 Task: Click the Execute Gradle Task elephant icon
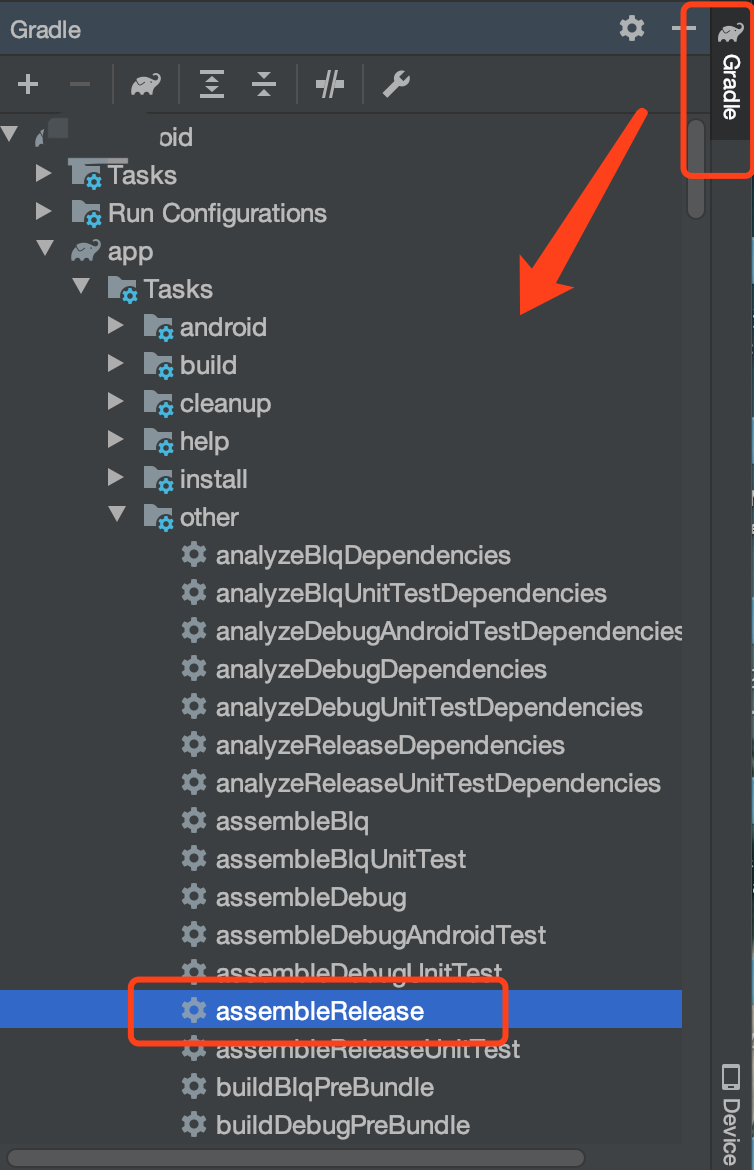(146, 85)
